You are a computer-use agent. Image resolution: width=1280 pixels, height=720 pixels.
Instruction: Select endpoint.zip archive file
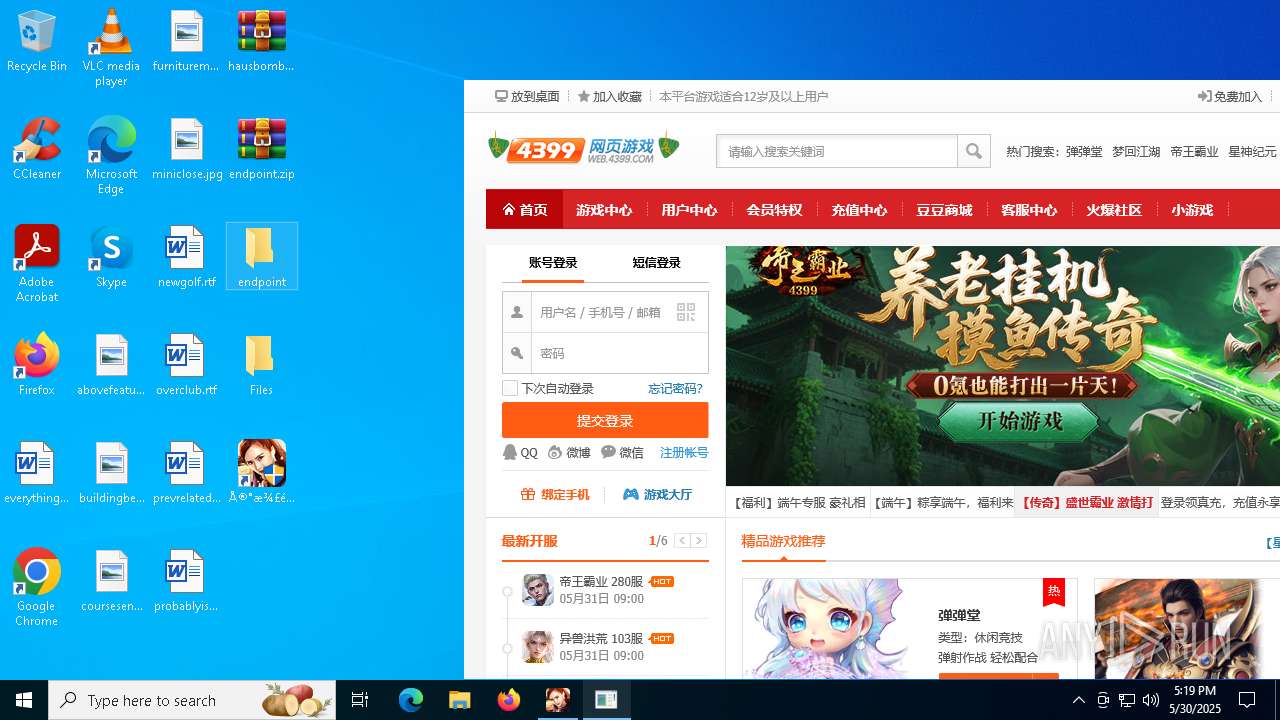click(261, 150)
